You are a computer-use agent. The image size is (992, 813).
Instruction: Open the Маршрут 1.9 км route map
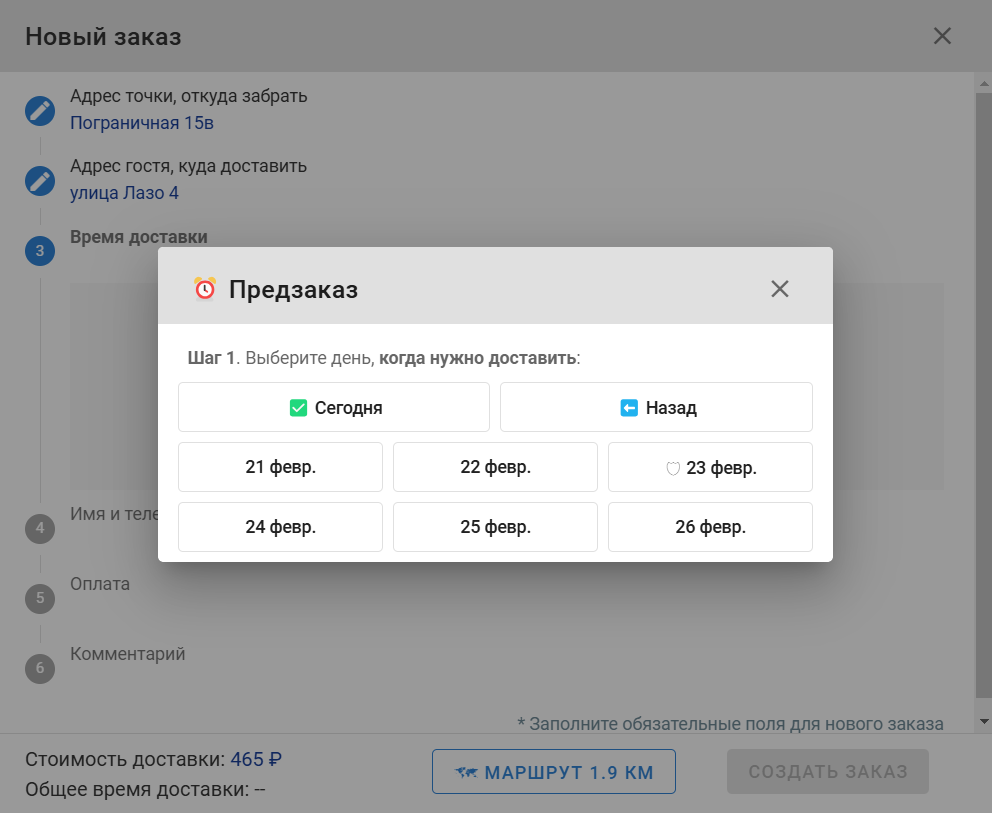(554, 772)
